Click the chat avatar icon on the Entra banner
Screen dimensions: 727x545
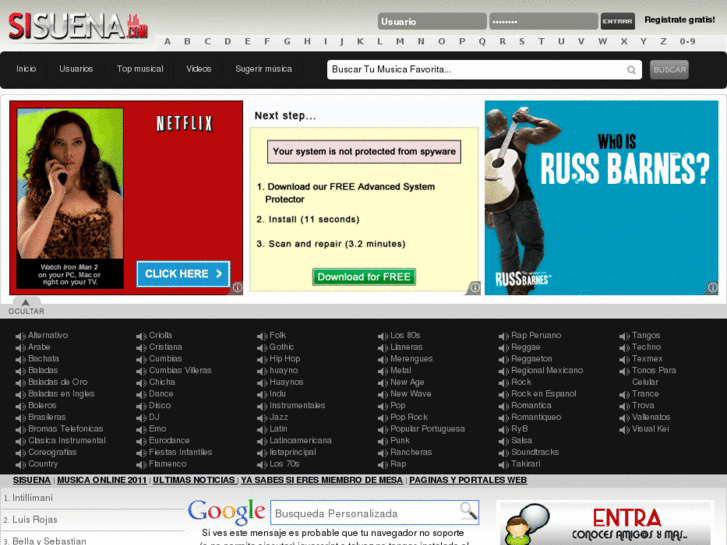click(x=527, y=524)
